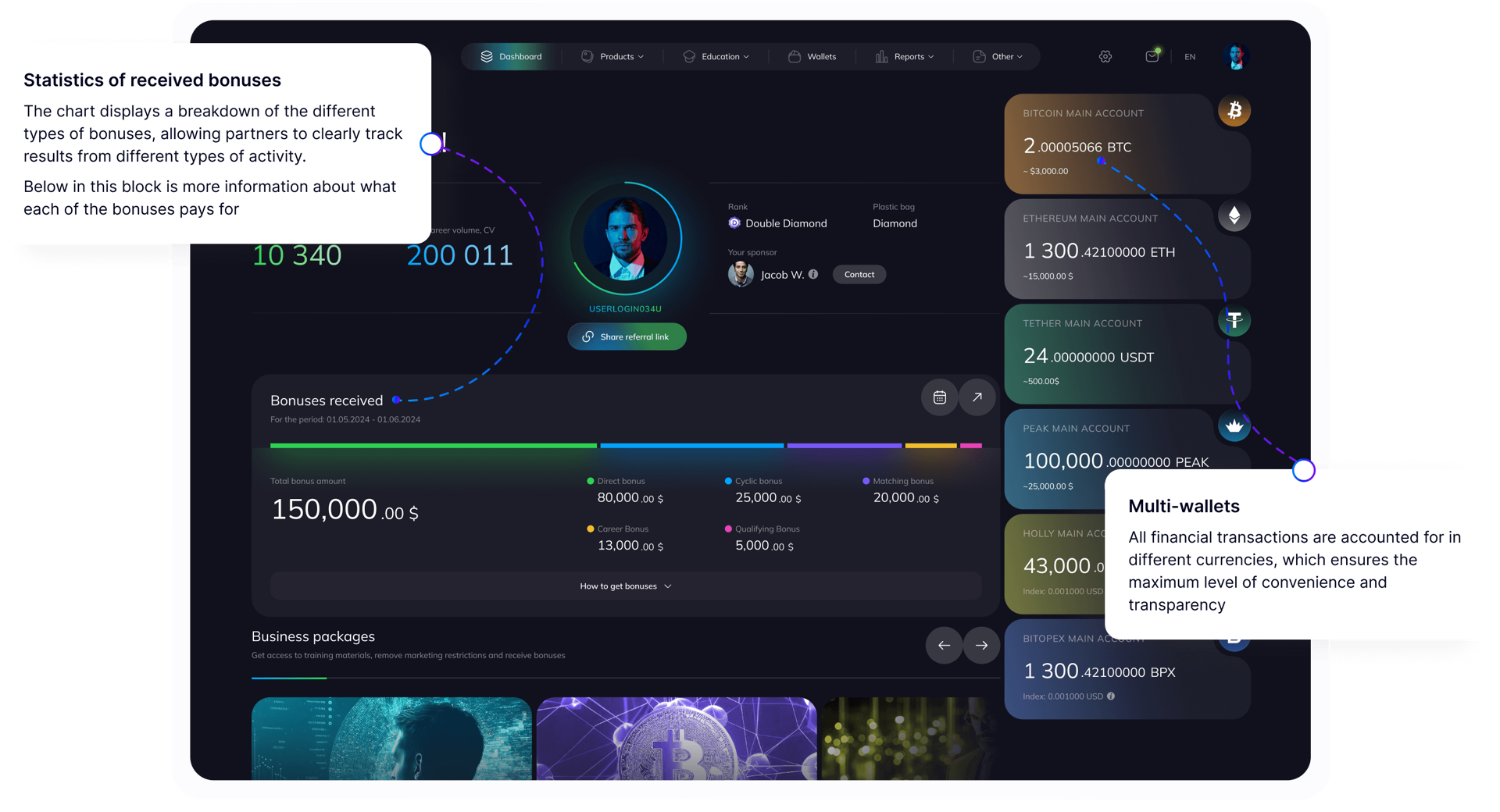Viewport: 1500px width, 812px height.
Task: Click the Education graduation cap icon
Action: coord(689,56)
